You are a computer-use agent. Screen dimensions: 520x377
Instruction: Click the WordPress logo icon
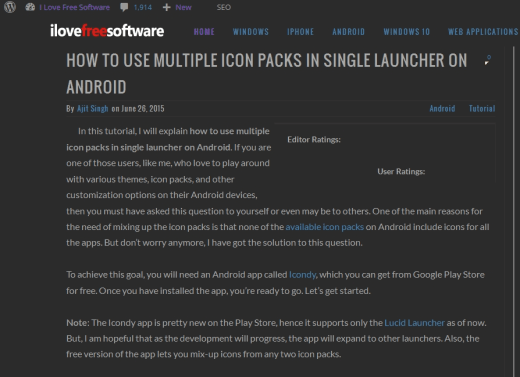point(10,7)
